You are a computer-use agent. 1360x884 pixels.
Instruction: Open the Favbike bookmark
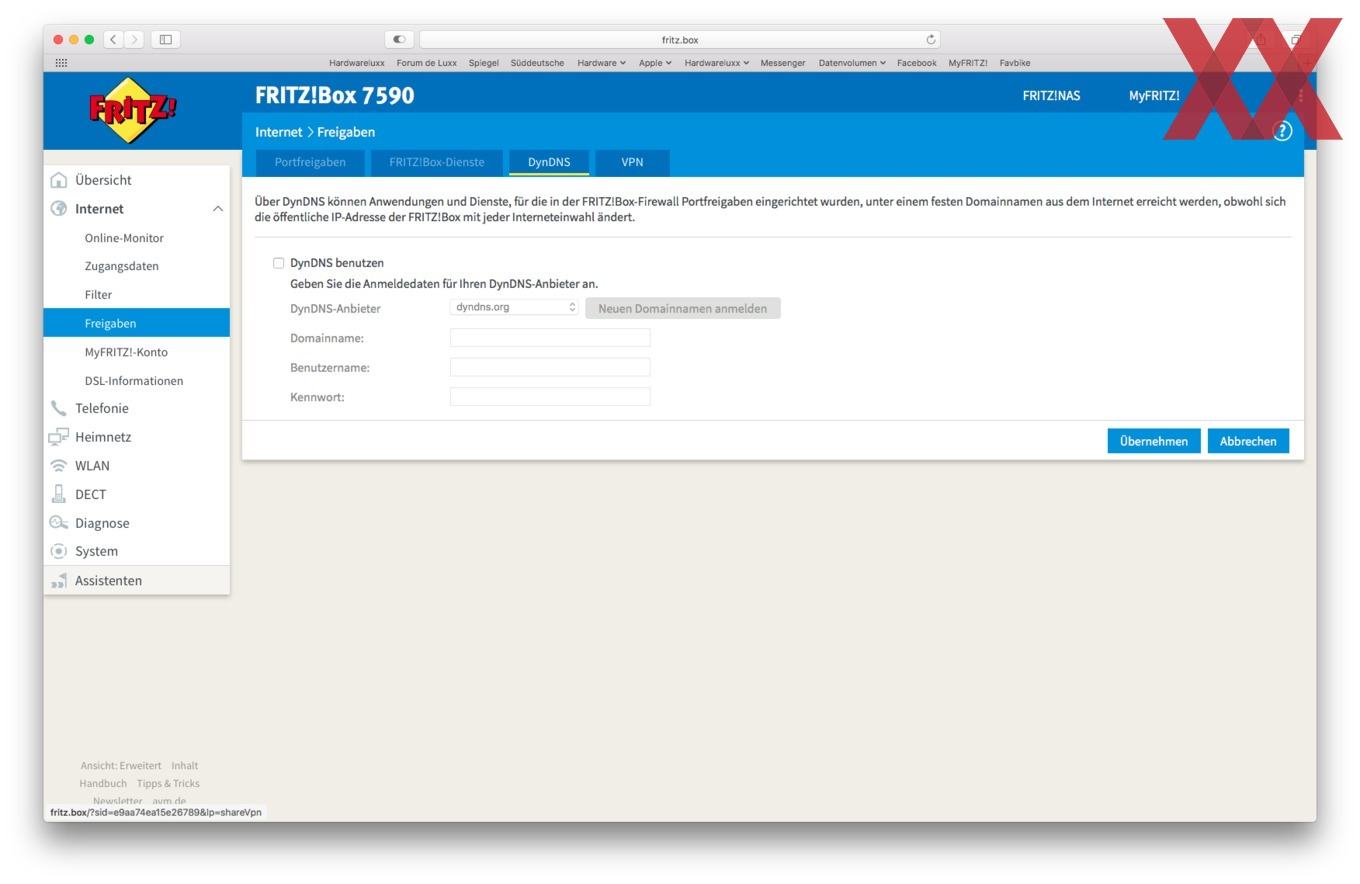[x=1014, y=63]
